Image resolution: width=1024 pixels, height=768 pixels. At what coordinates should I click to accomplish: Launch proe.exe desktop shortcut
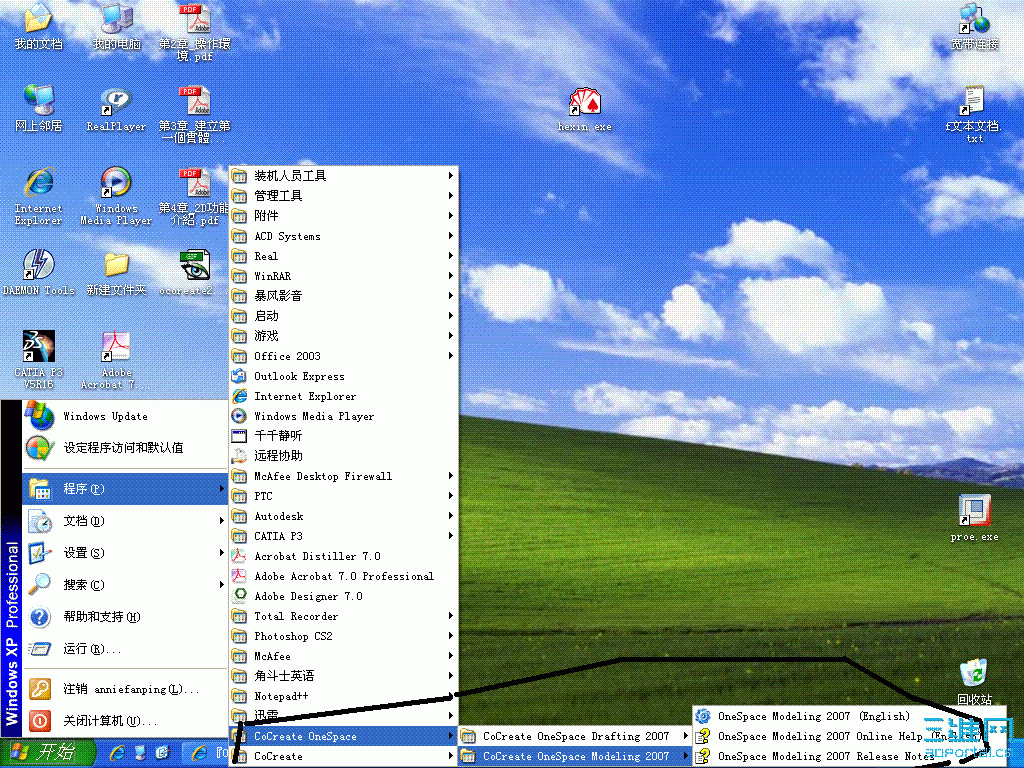tap(974, 517)
